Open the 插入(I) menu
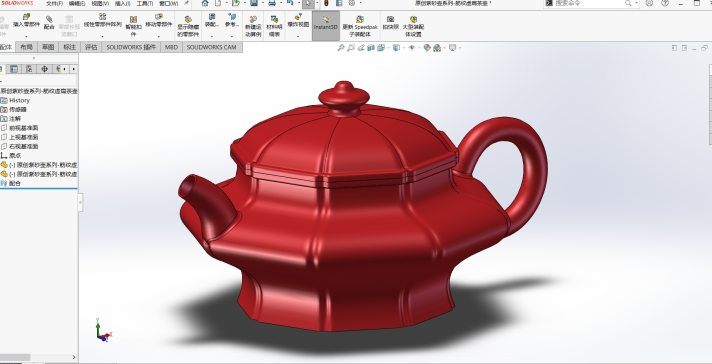 (123, 4)
